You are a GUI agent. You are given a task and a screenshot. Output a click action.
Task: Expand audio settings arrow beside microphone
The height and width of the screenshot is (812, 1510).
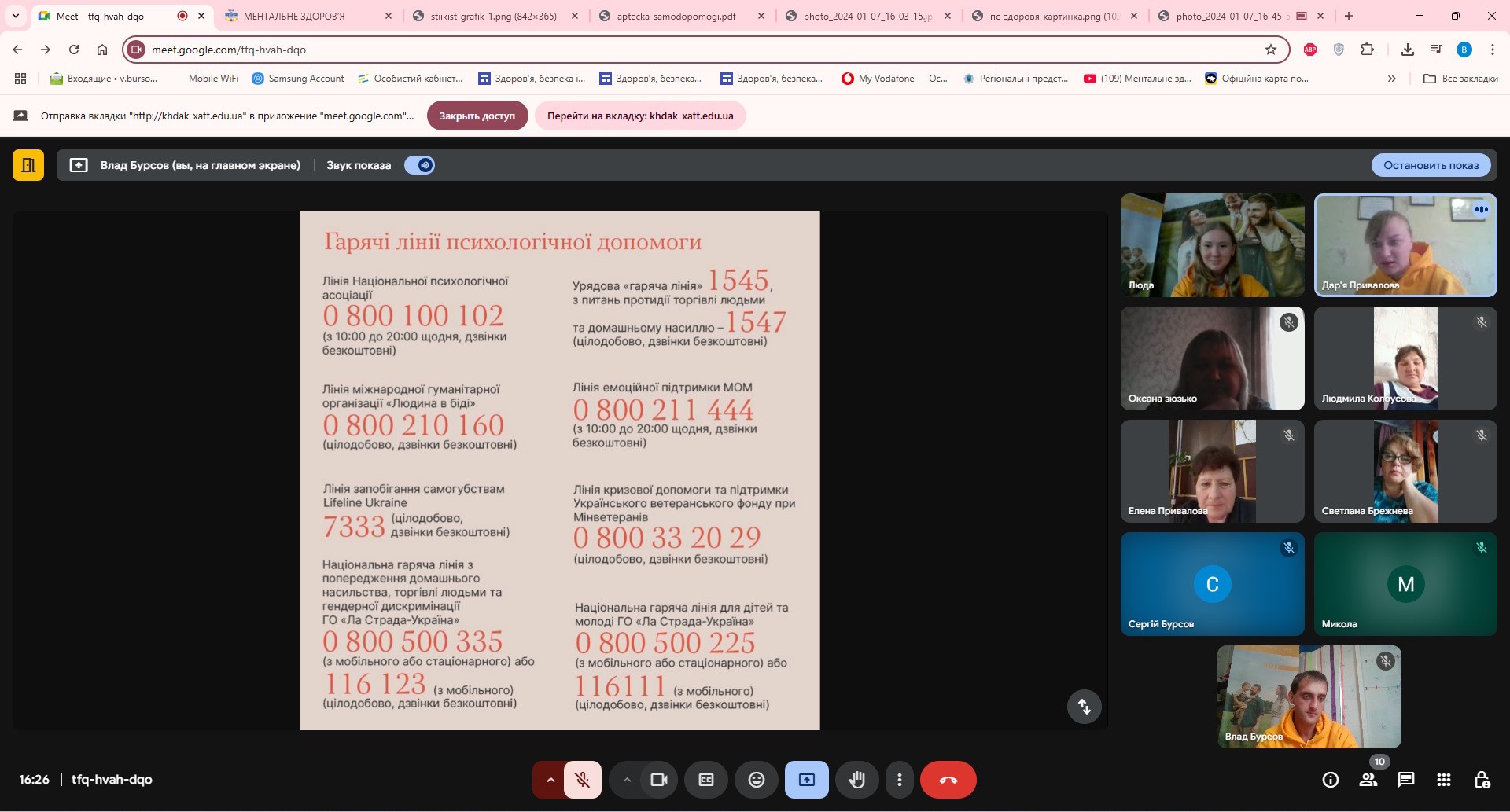(551, 780)
